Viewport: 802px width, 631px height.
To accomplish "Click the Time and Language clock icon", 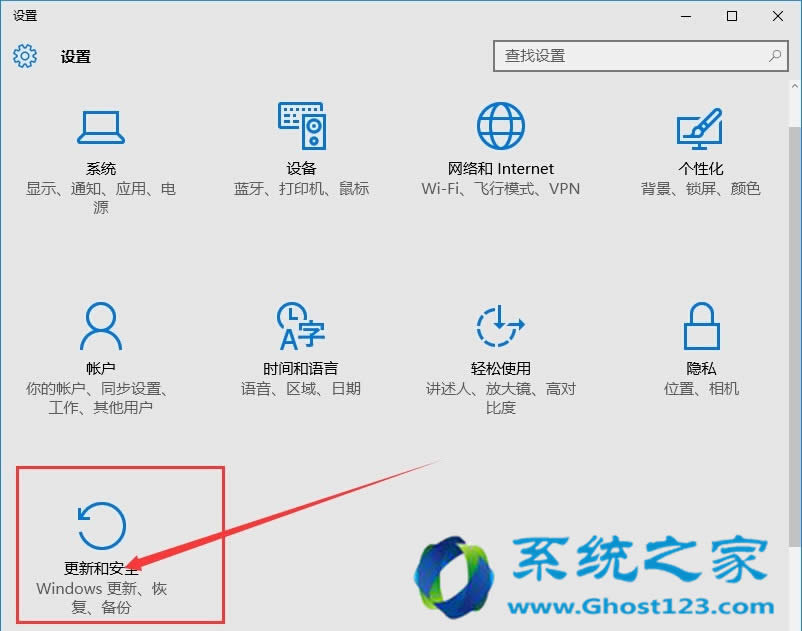I will click(301, 326).
